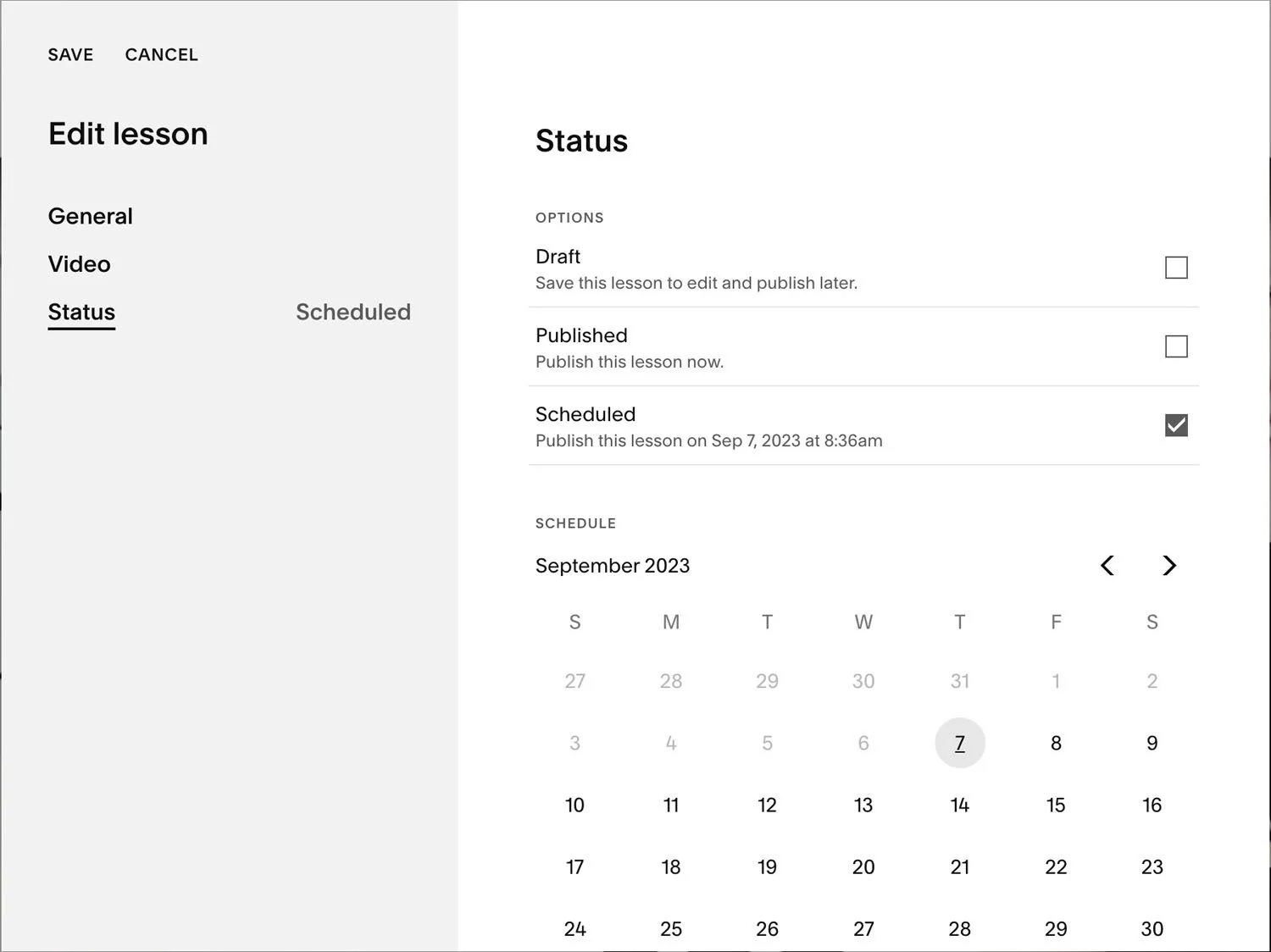This screenshot has width=1271, height=952.
Task: Pick September 30 on the calendar
Action: pyautogui.click(x=1152, y=929)
